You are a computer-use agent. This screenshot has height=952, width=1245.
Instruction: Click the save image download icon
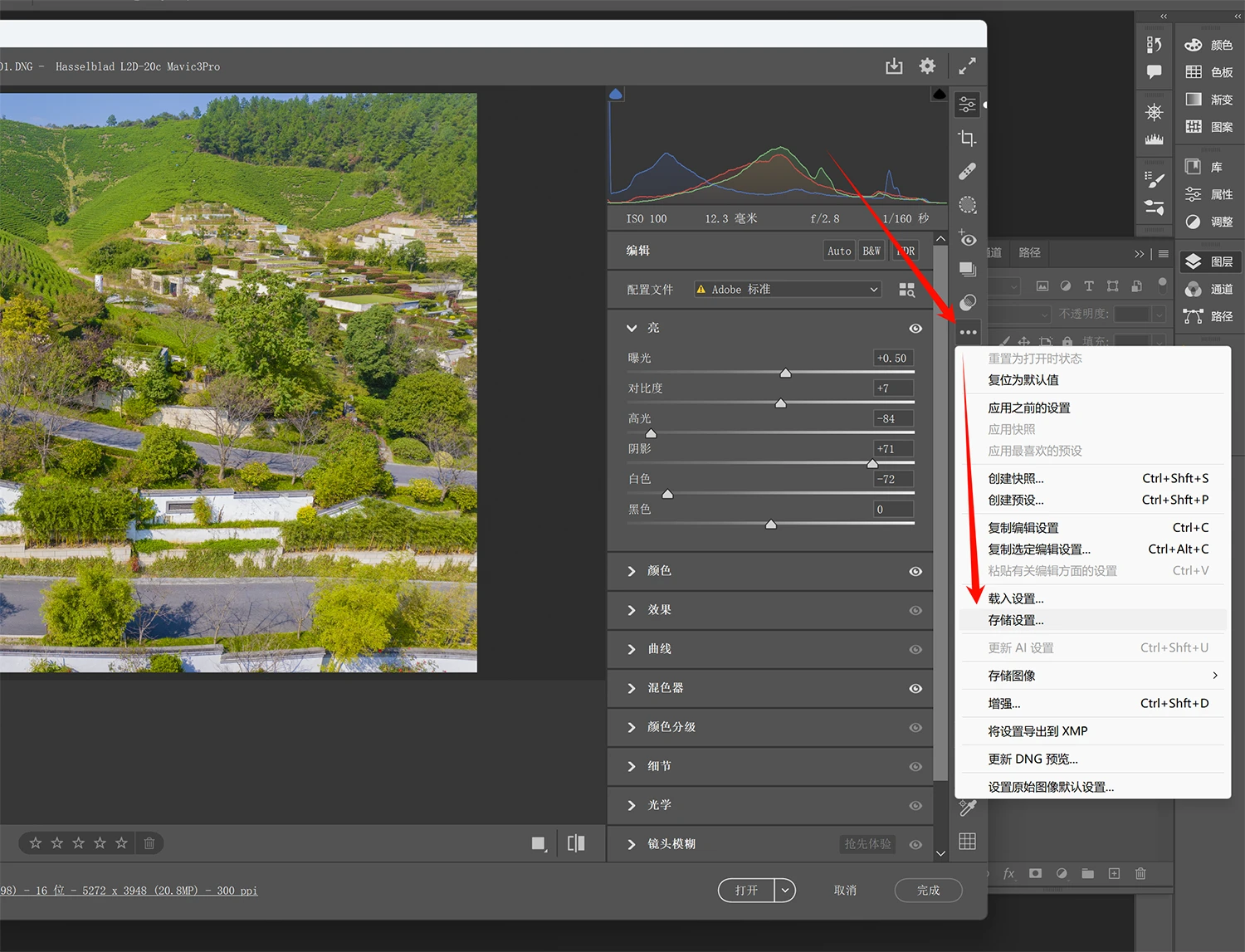pyautogui.click(x=894, y=66)
